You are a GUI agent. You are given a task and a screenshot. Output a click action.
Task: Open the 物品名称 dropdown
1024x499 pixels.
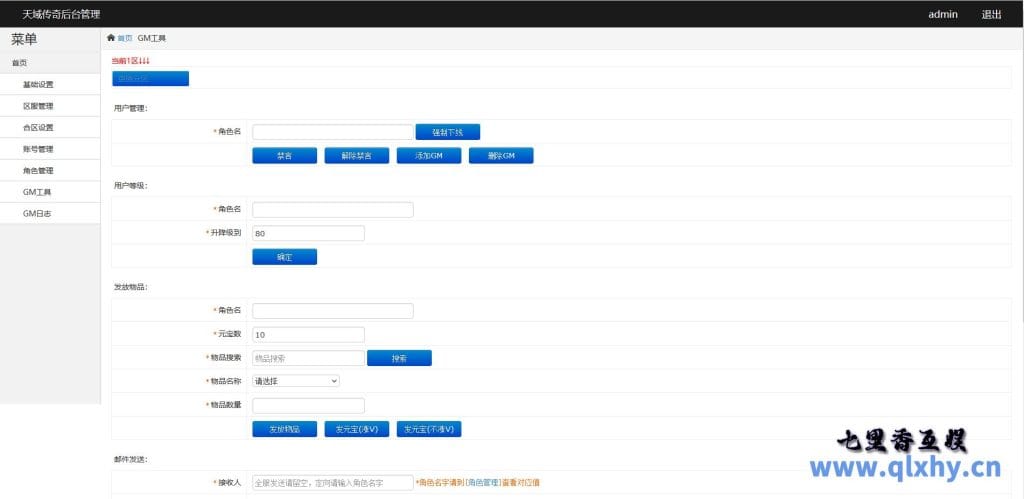[x=296, y=381]
